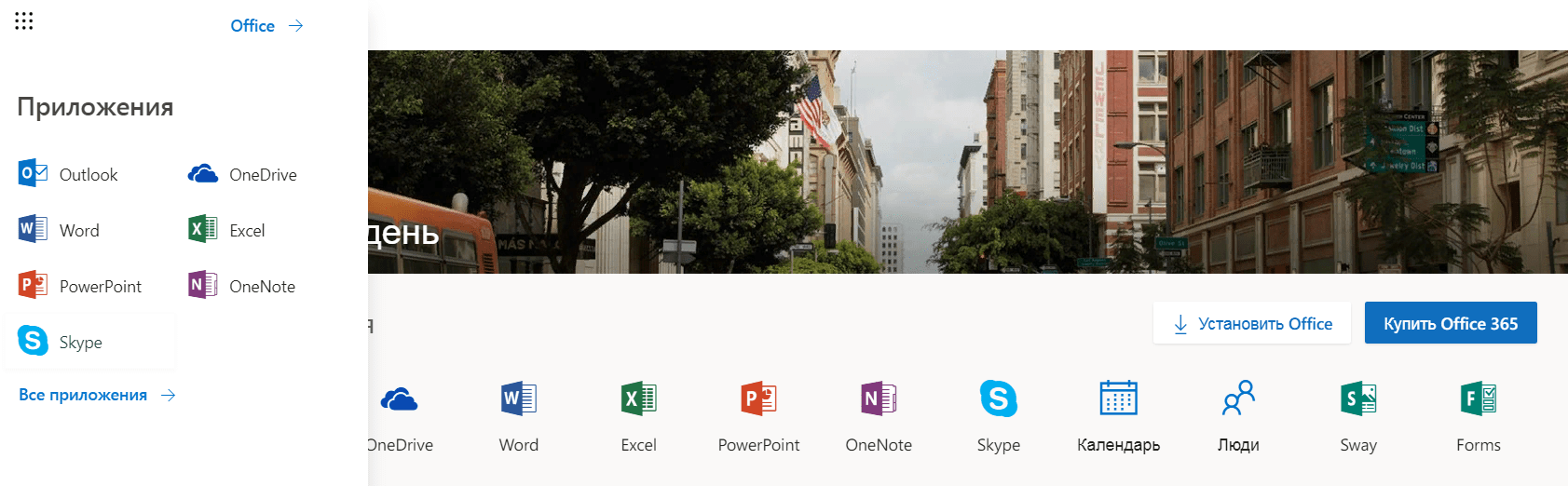The image size is (1568, 486).
Task: Launch PowerPoint from the apps panel
Action: pos(80,286)
